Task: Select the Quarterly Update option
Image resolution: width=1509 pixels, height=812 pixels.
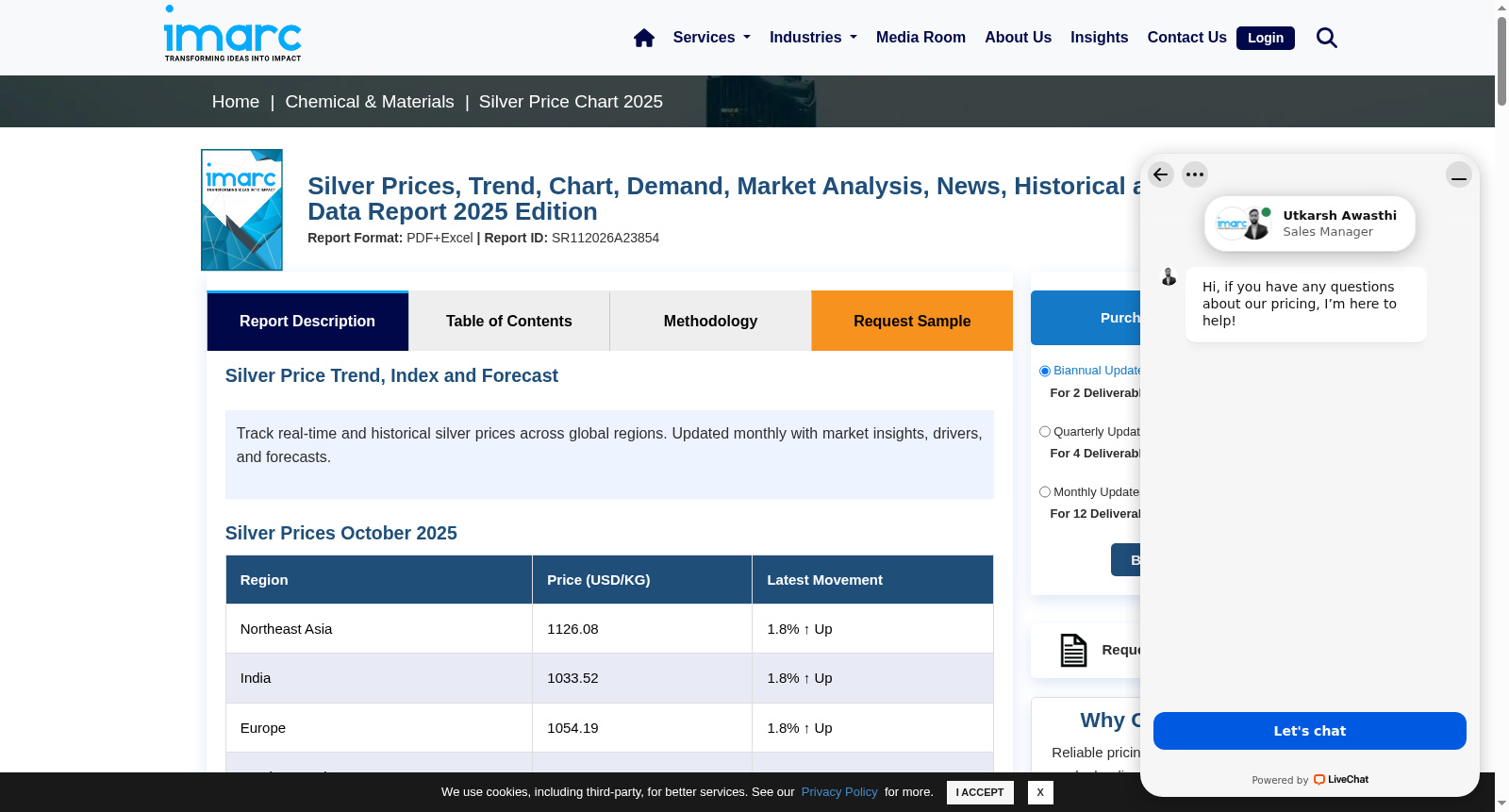Action: pyautogui.click(x=1045, y=432)
